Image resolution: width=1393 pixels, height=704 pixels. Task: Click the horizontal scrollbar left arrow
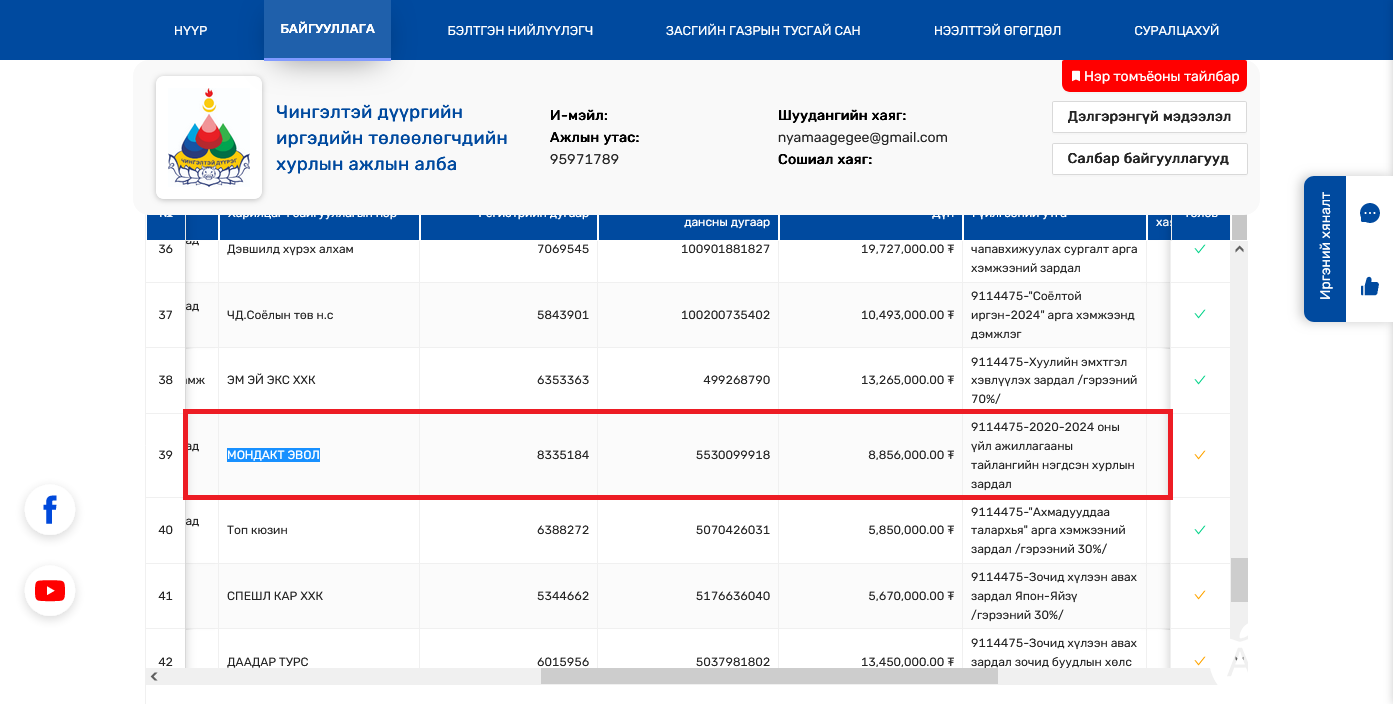click(x=154, y=677)
